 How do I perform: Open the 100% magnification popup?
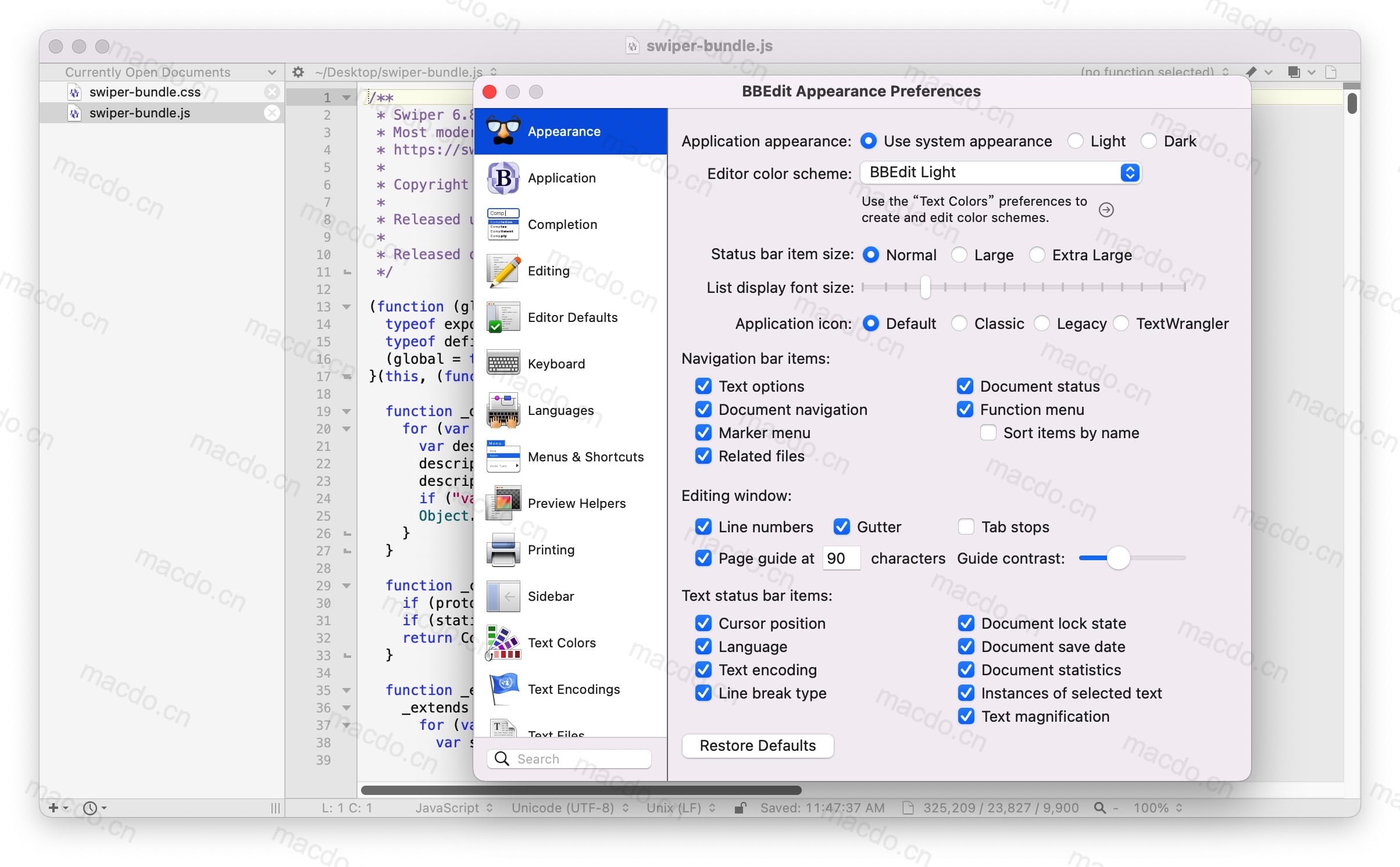tap(1158, 808)
